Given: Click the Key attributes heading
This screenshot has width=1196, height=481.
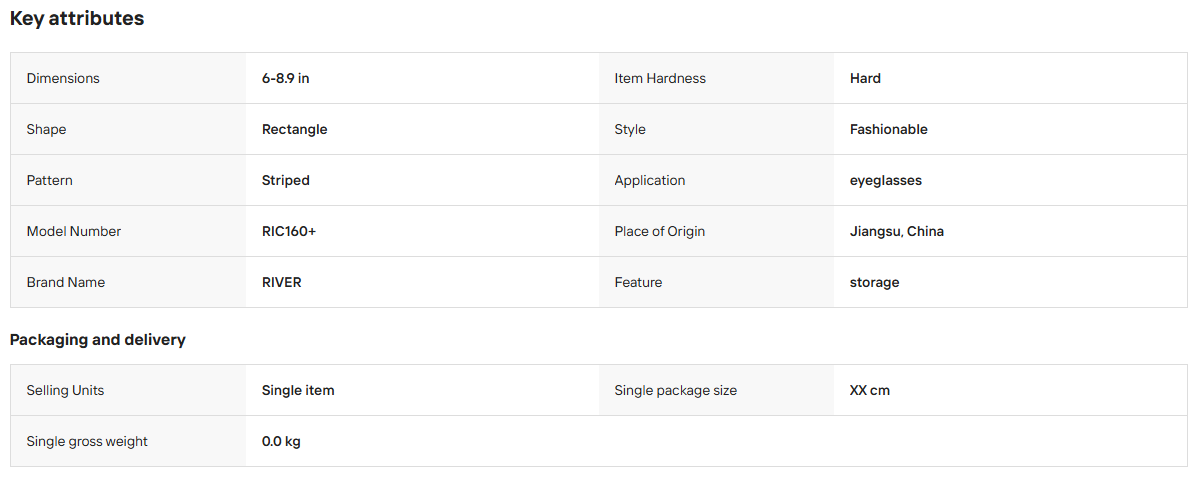Looking at the screenshot, I should pyautogui.click(x=76, y=19).
